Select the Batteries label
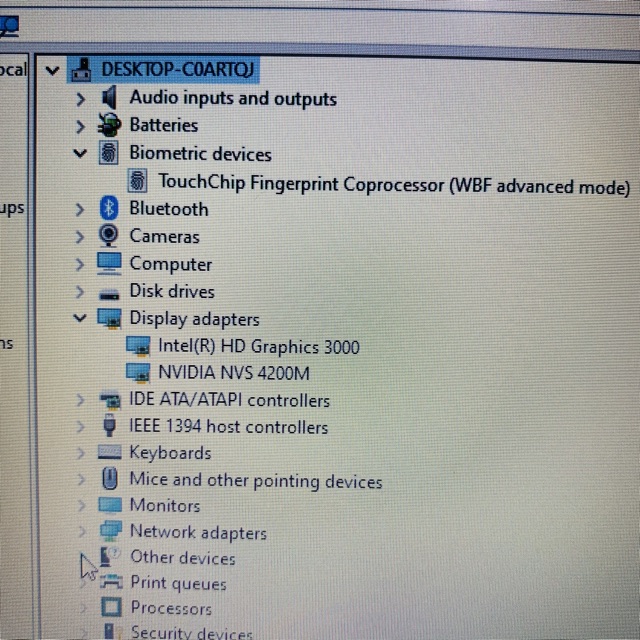 (x=164, y=125)
